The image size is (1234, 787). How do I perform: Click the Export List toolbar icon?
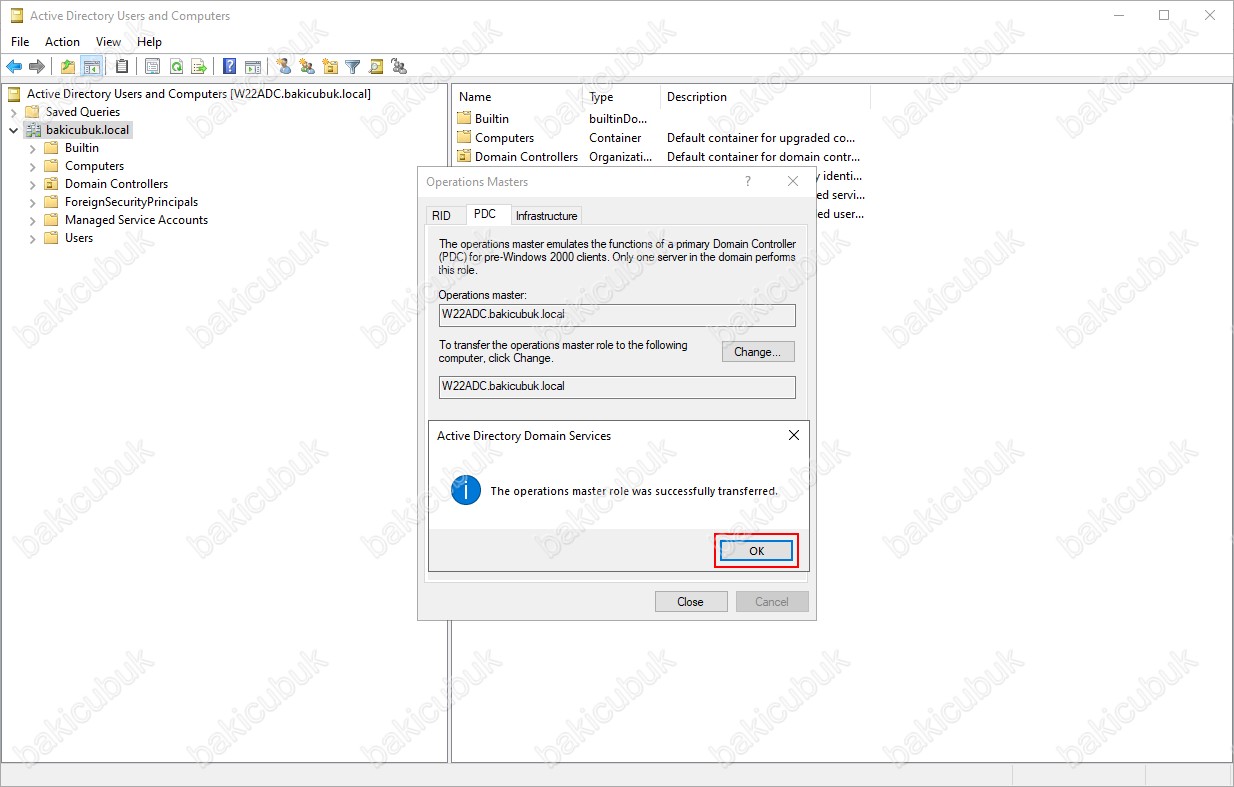(199, 67)
